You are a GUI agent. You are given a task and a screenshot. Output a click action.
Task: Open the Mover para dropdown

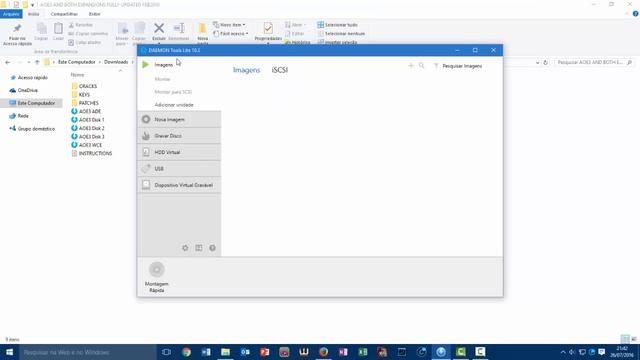[122, 33]
